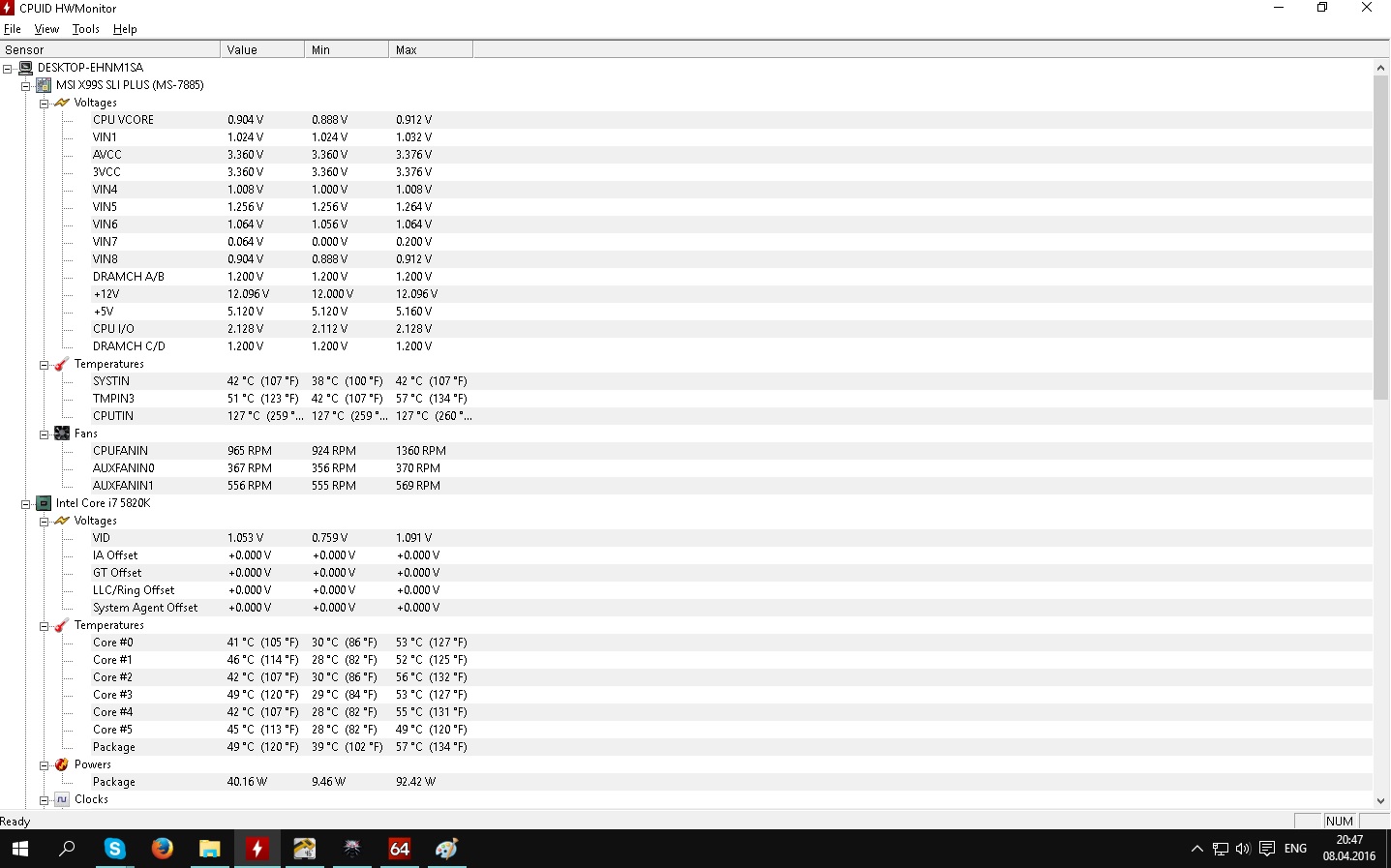This screenshot has width=1391, height=868.
Task: Select the CPU VCORE row
Action: point(732,120)
